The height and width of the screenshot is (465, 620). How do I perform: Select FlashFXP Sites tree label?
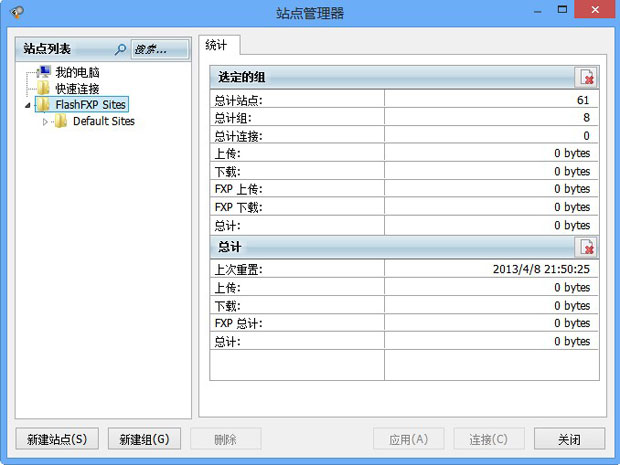click(x=91, y=104)
